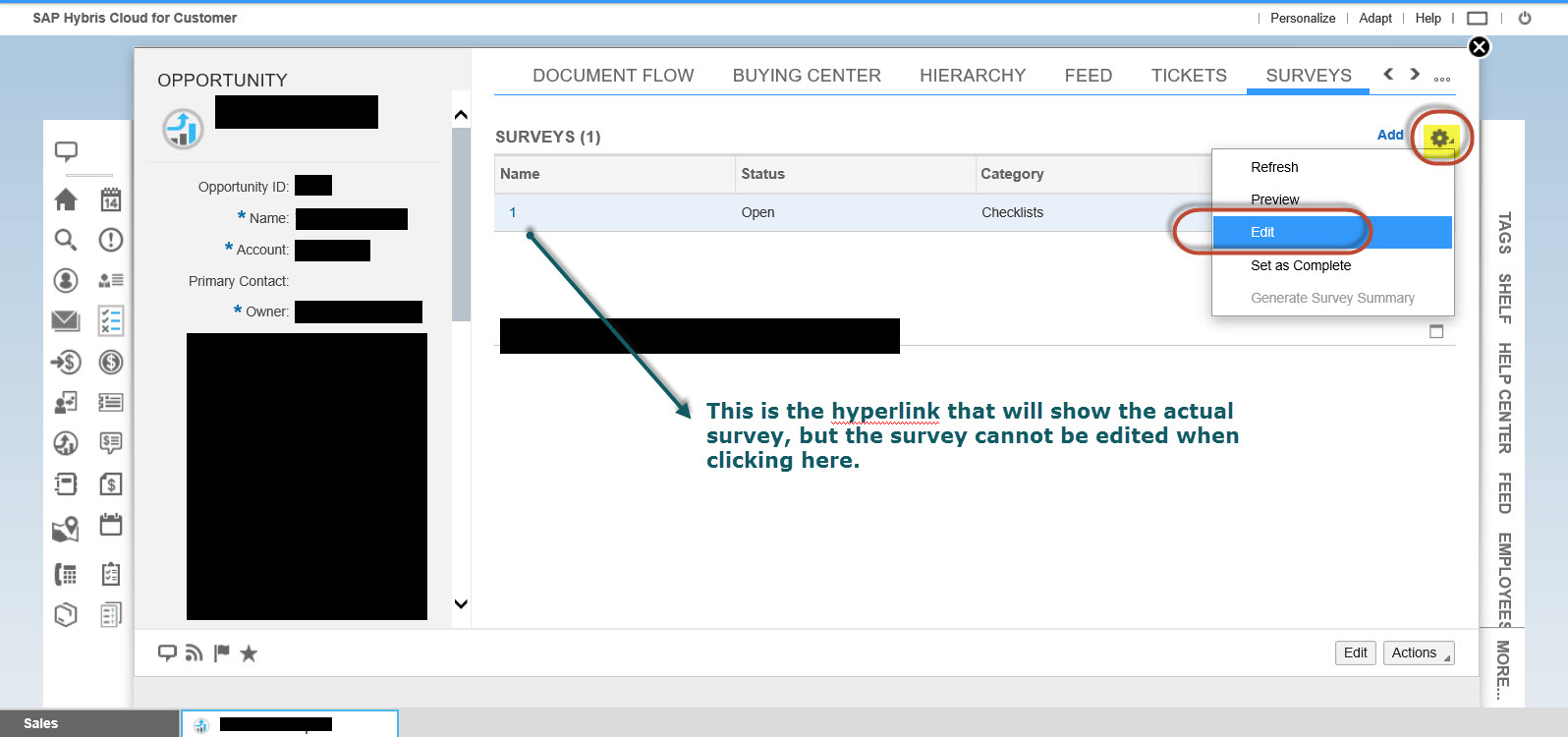Open the more tabs ellipsis menu
1568x737 pixels.
pos(1442,80)
